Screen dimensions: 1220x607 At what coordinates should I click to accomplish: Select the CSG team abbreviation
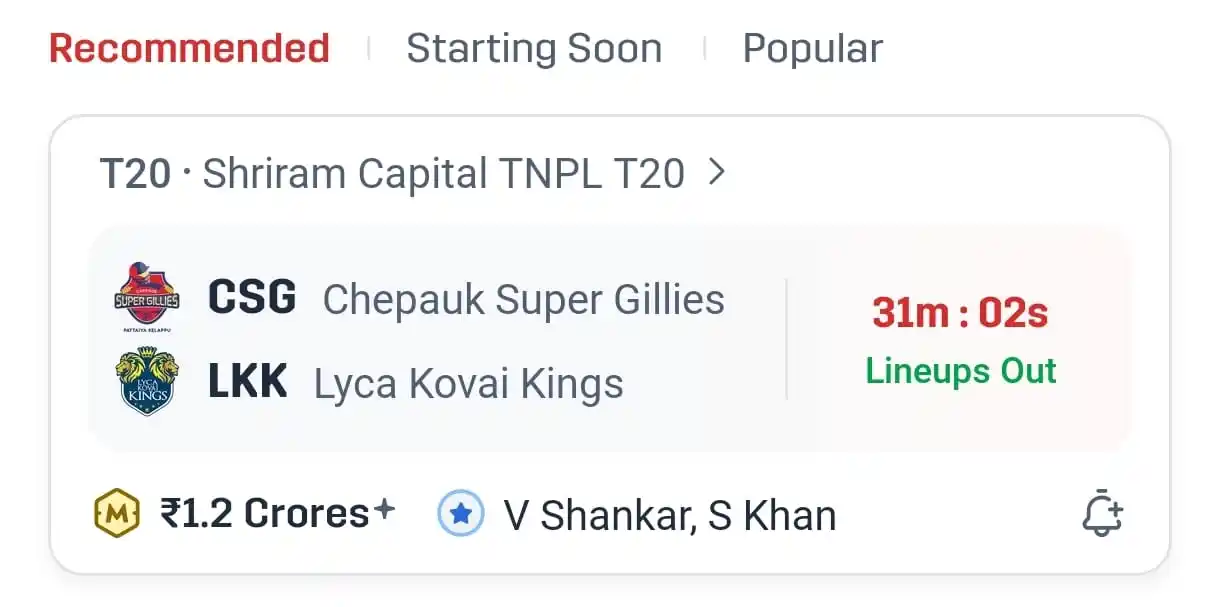click(252, 298)
